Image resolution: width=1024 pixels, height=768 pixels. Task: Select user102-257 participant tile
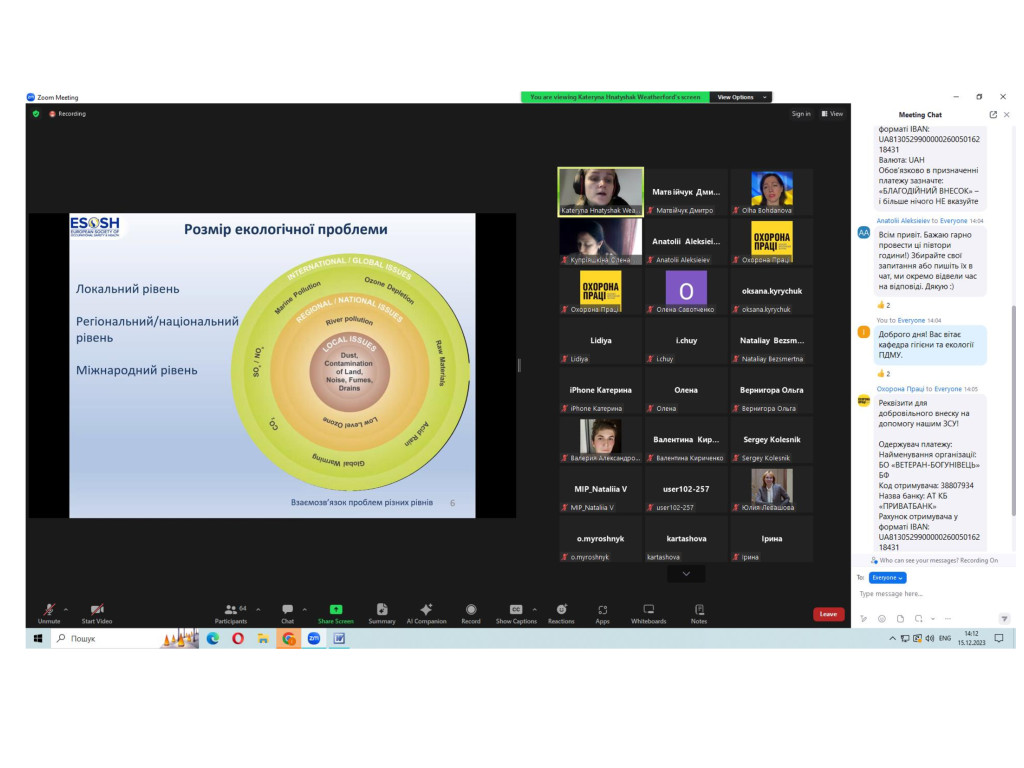(x=686, y=489)
